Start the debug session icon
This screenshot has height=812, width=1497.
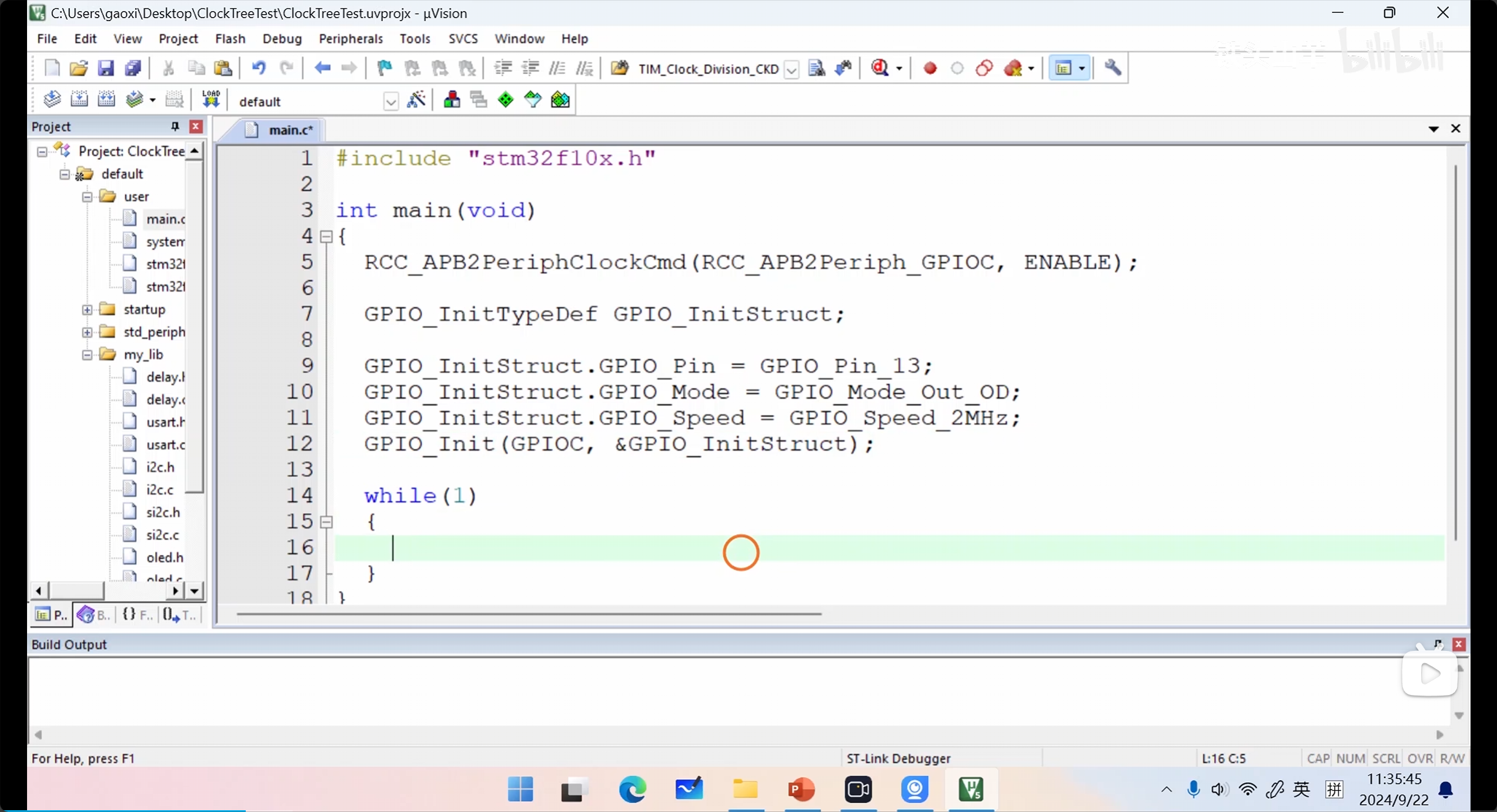[880, 68]
